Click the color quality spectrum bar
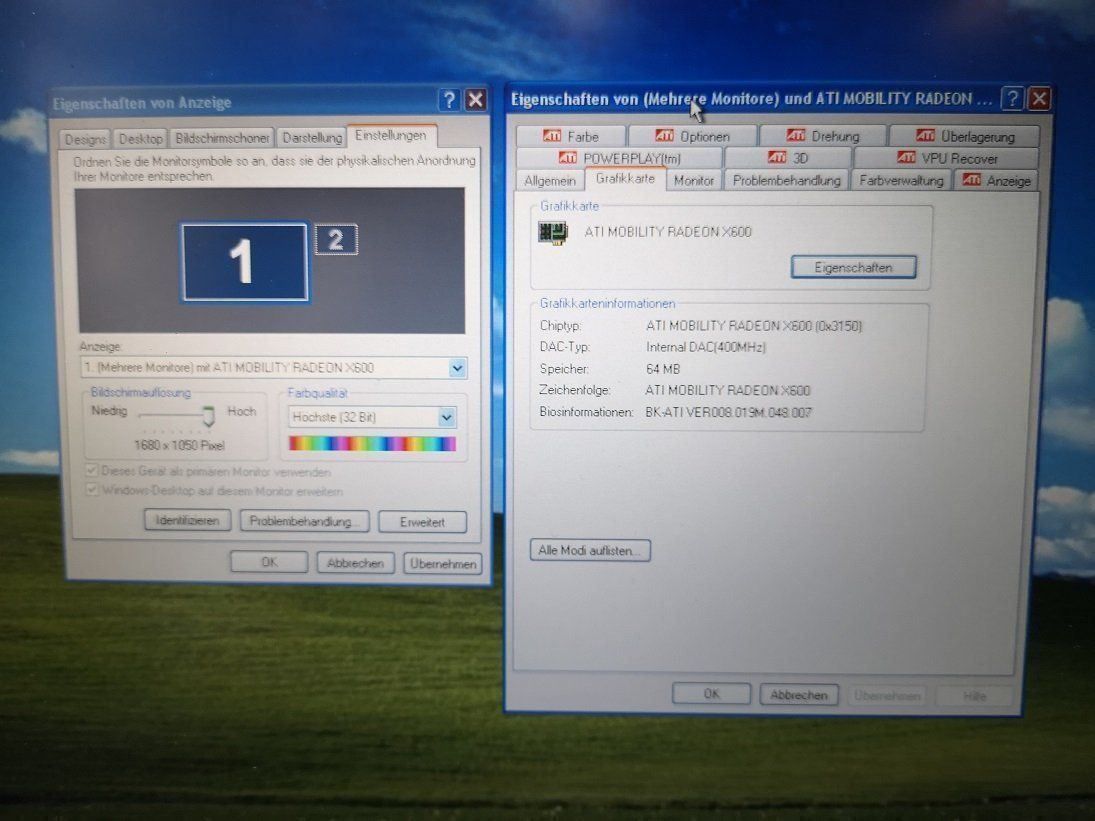Viewport: 1095px width, 821px height. click(372, 444)
